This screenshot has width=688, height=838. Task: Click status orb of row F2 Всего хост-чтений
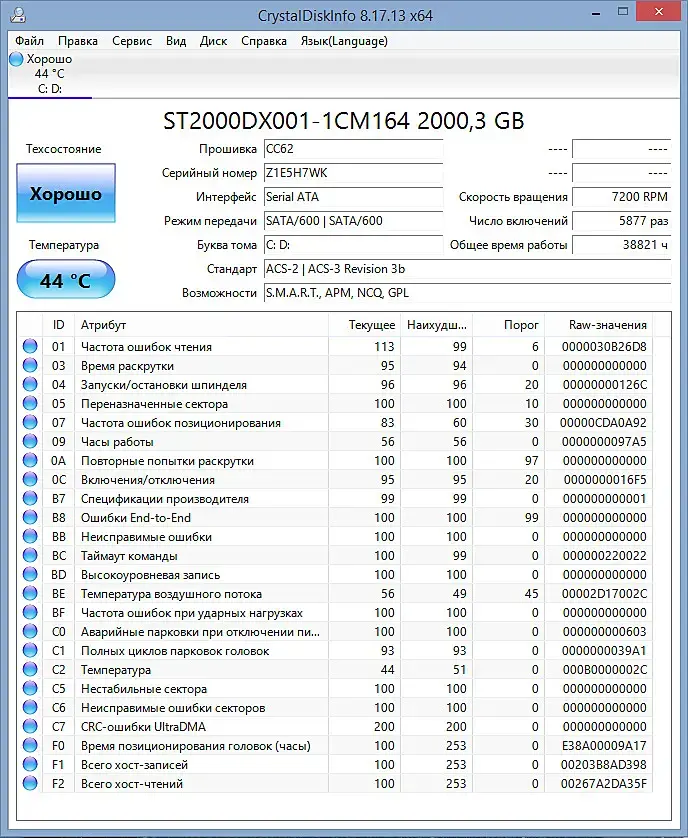pos(30,783)
